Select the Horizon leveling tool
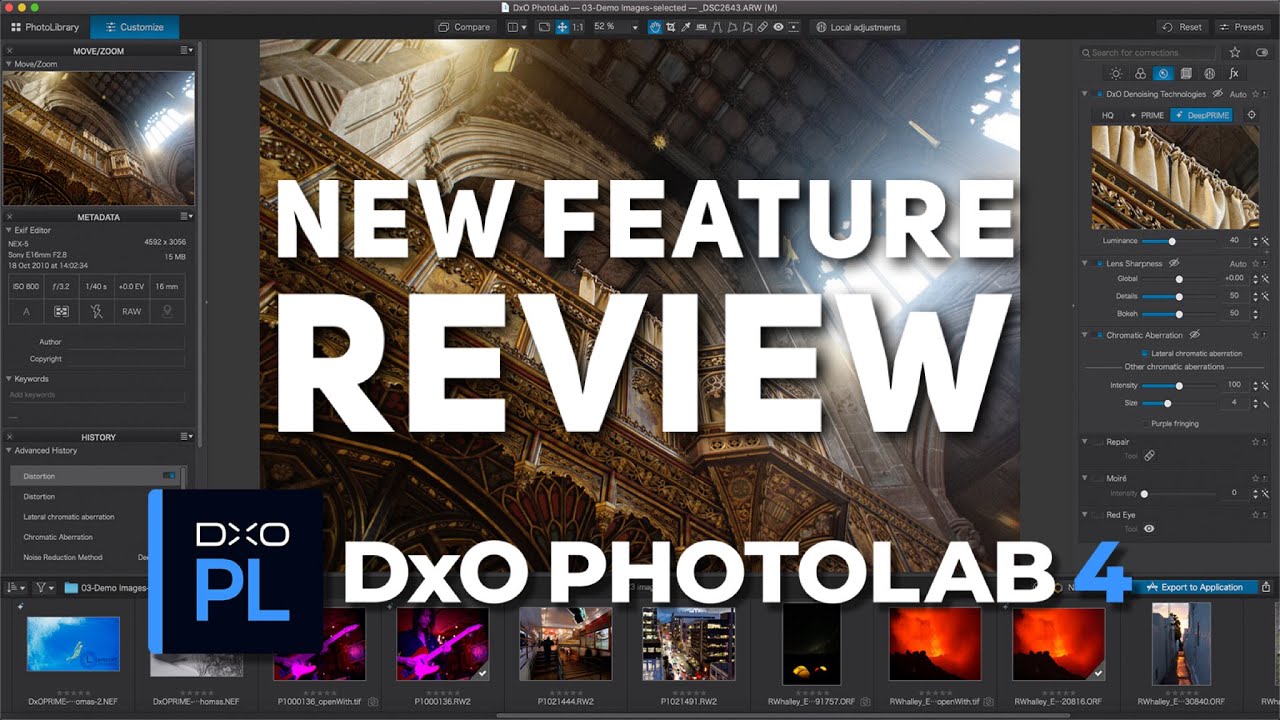 701,27
